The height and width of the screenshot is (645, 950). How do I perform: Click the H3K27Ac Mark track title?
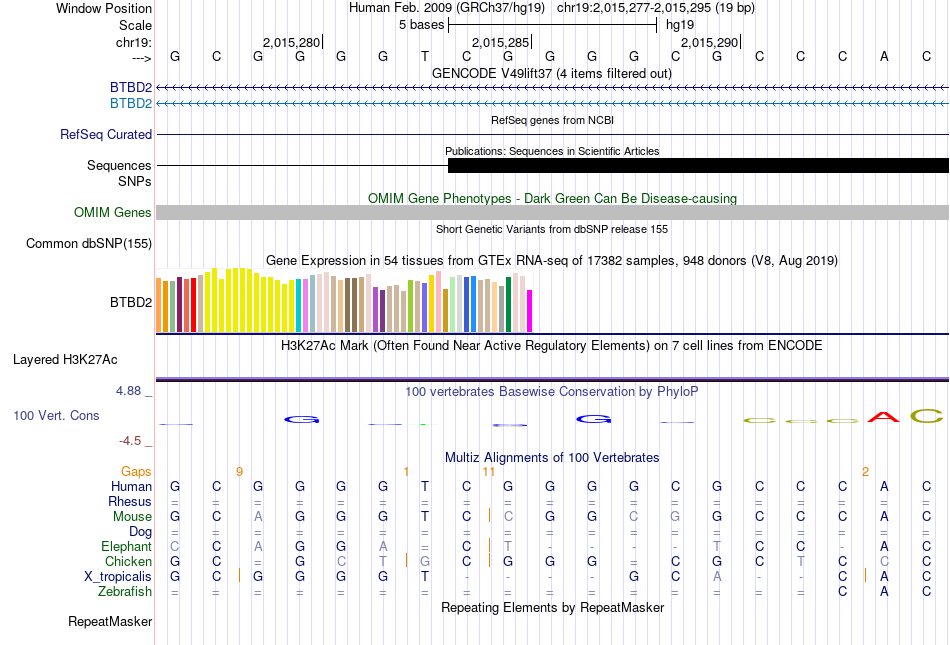(x=552, y=345)
